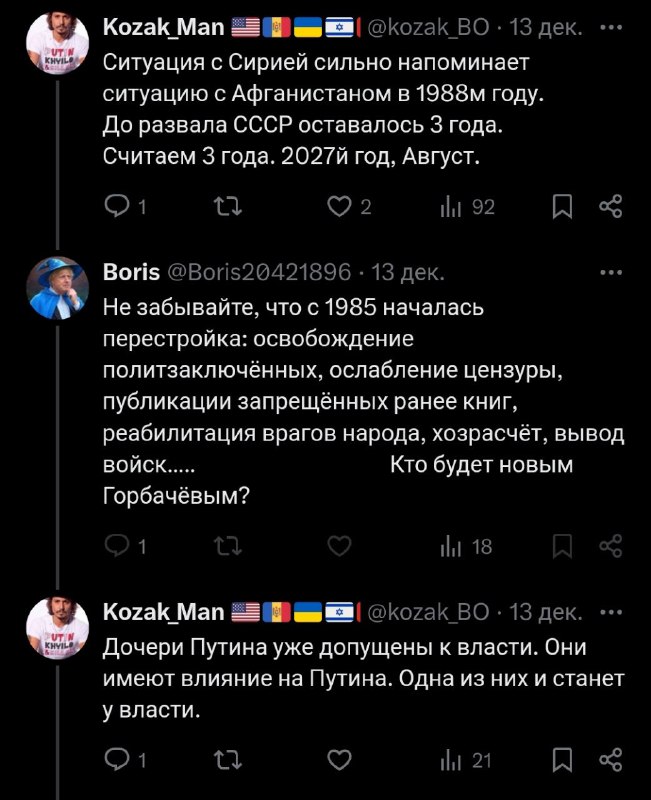The width and height of the screenshot is (651, 800).
Task: Open more options for the first tweet
Action: click(x=611, y=28)
